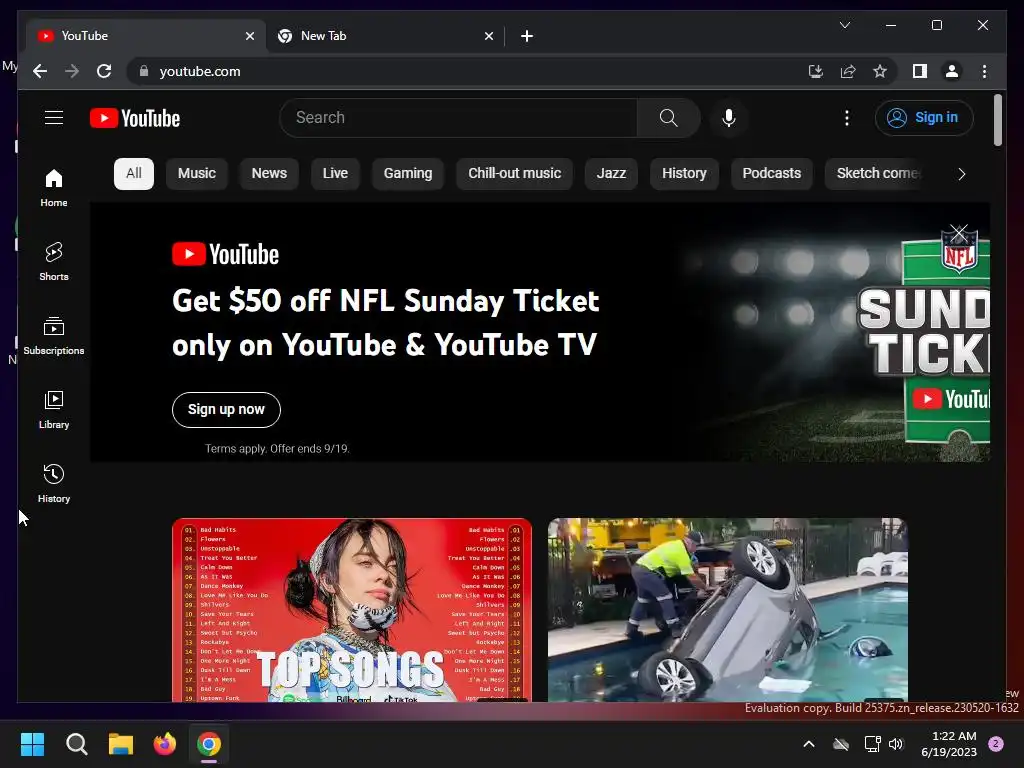Open the clock and date flyout
This screenshot has width=1024, height=768.
[x=948, y=744]
